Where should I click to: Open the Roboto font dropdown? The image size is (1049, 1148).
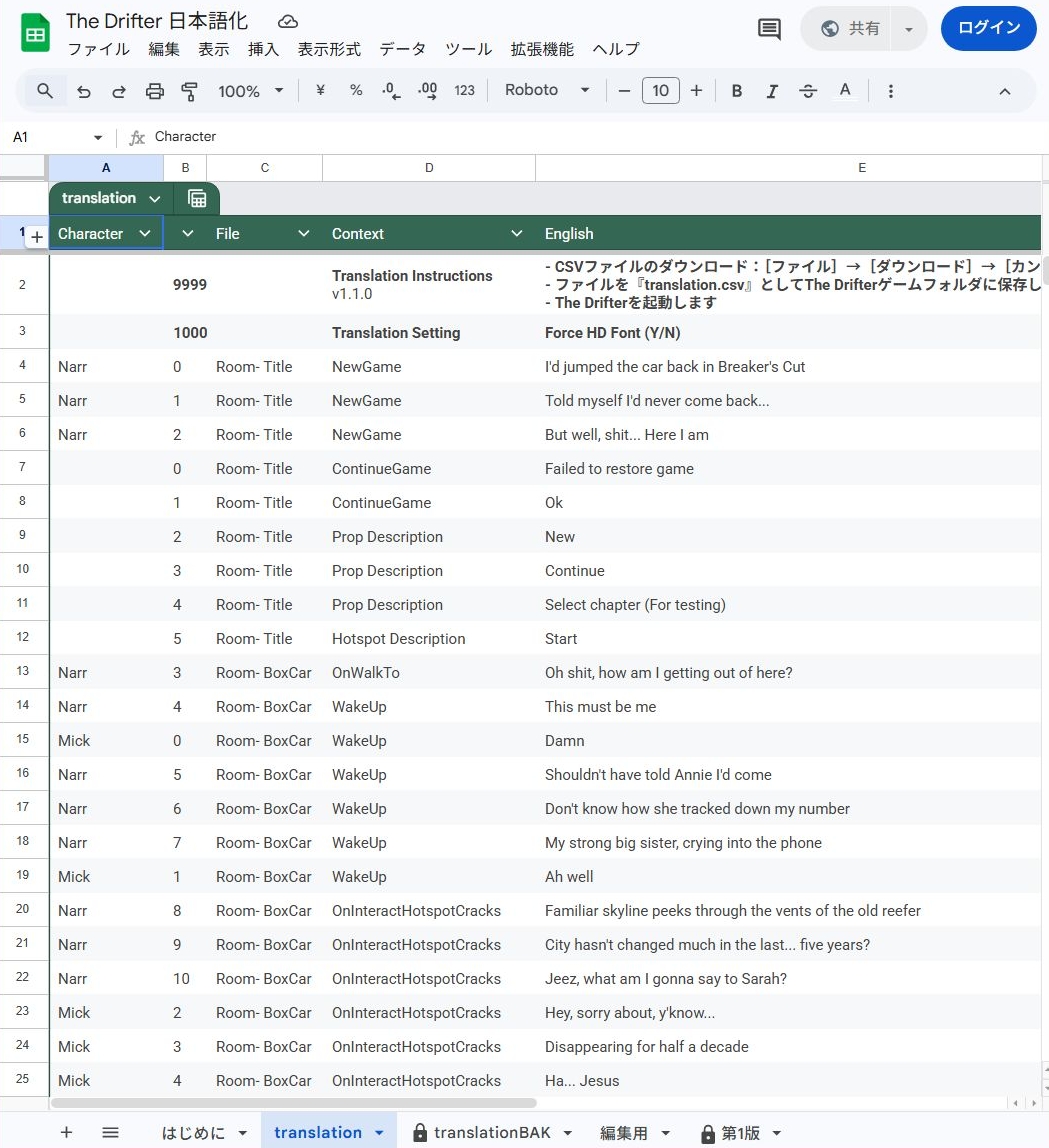[x=546, y=91]
